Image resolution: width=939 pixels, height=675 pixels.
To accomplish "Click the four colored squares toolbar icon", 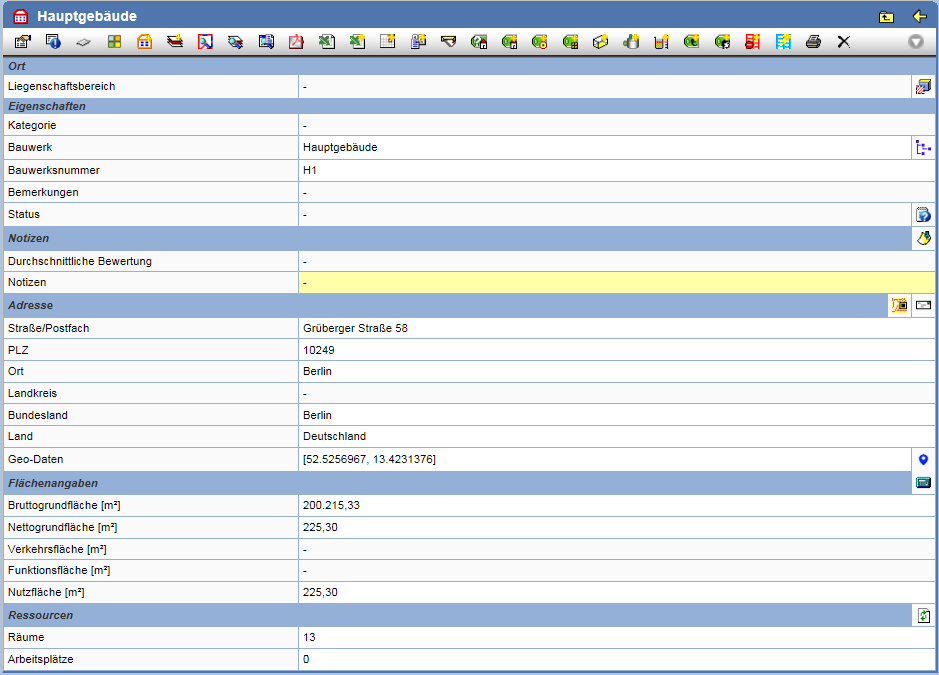I will coord(115,42).
